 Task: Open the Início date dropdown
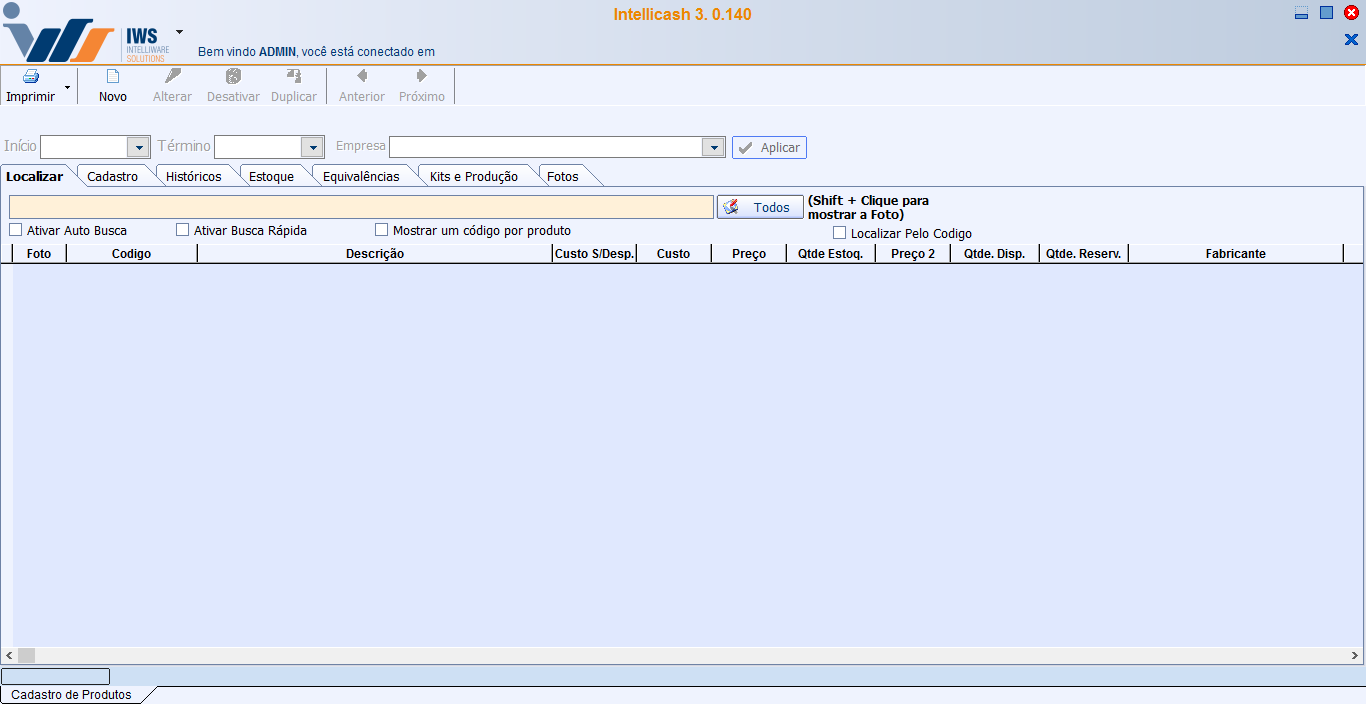tap(139, 148)
